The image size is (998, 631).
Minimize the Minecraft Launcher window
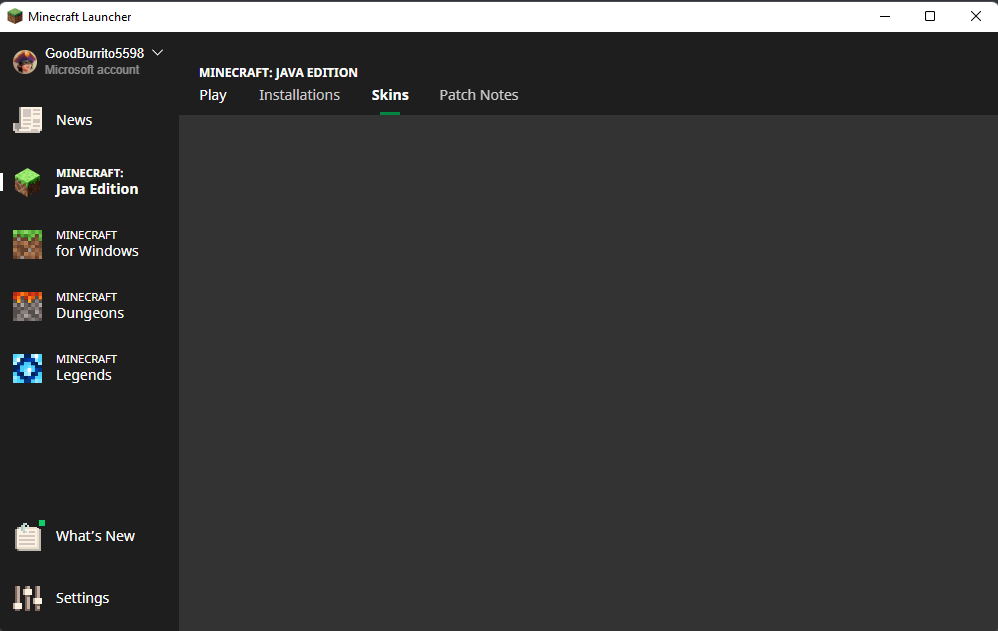click(885, 16)
